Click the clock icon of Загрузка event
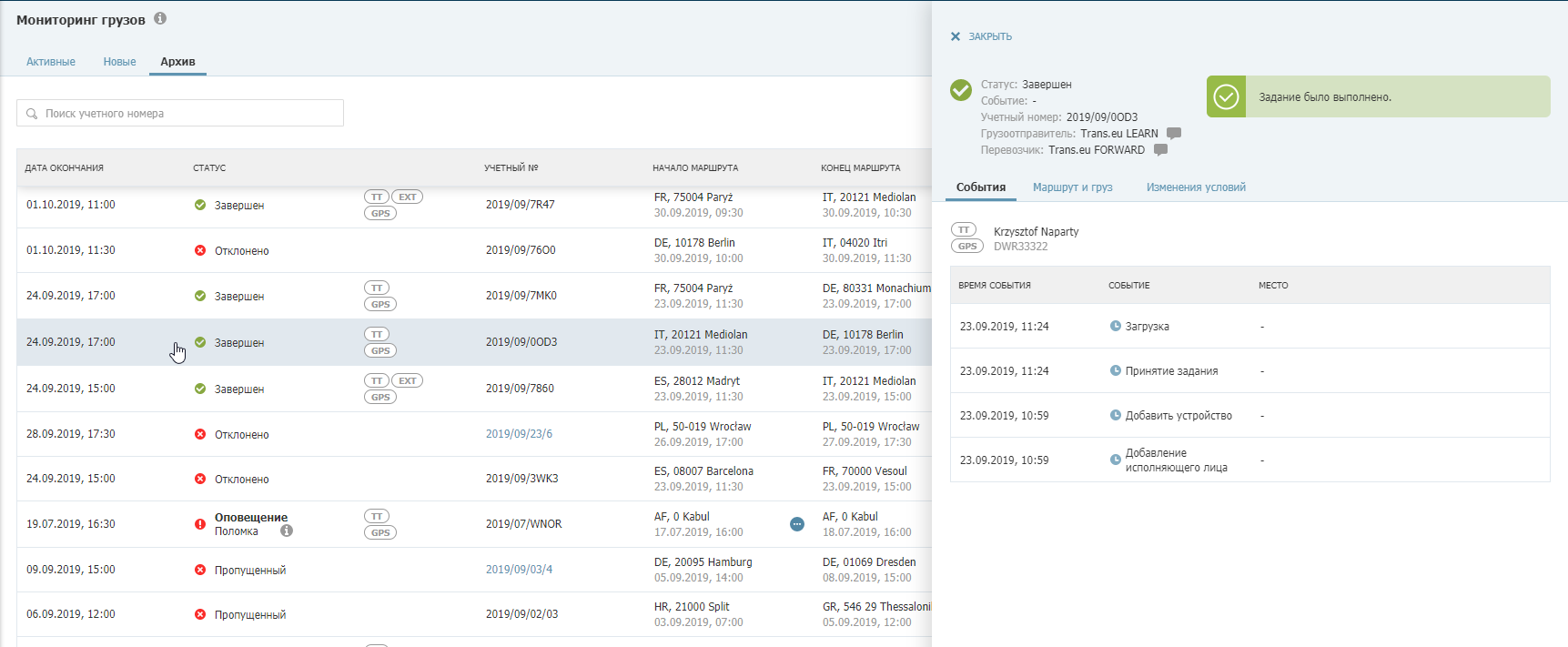The height and width of the screenshot is (647, 1568). 1115,326
